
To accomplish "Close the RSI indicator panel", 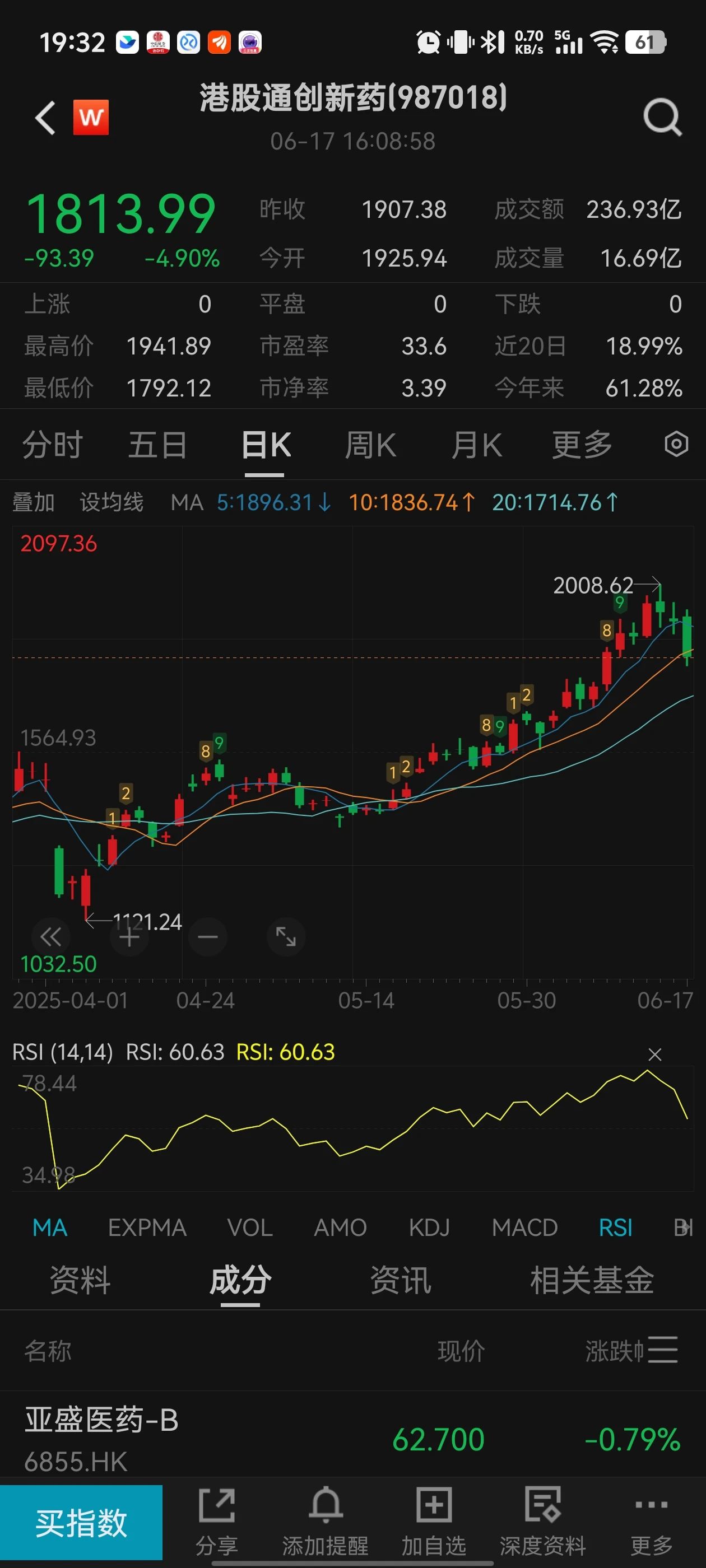I will tap(655, 1054).
